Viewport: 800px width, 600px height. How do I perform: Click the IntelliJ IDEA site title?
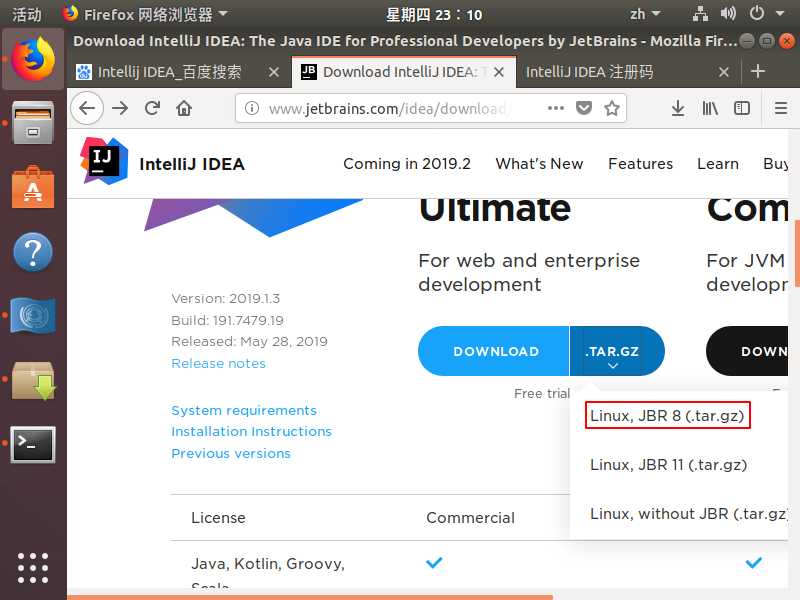192,164
